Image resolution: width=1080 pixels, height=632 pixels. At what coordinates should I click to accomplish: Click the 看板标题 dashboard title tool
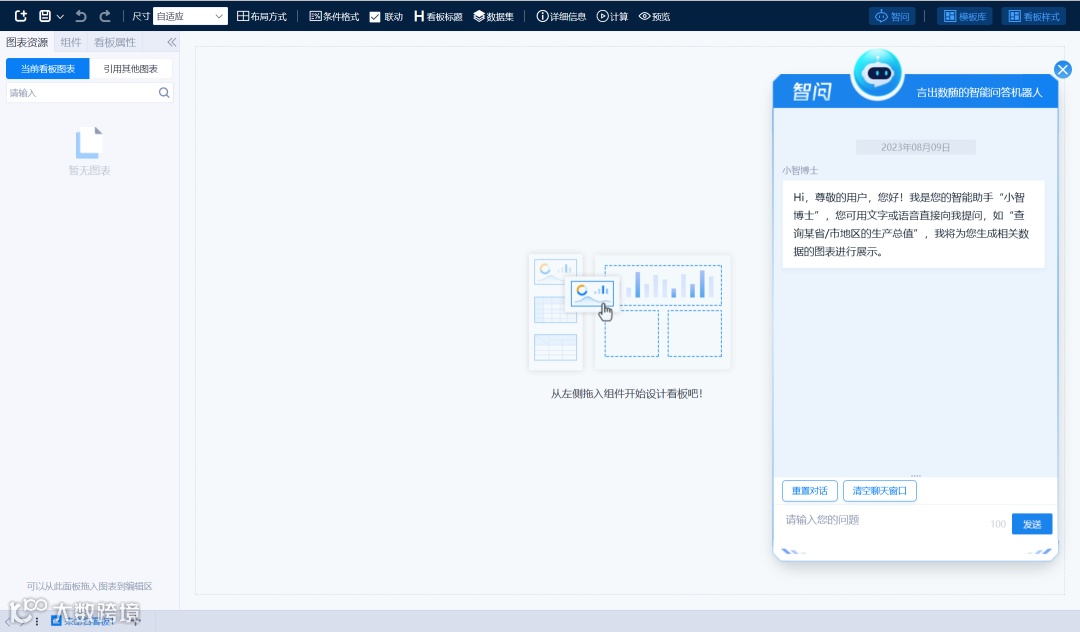(x=438, y=16)
